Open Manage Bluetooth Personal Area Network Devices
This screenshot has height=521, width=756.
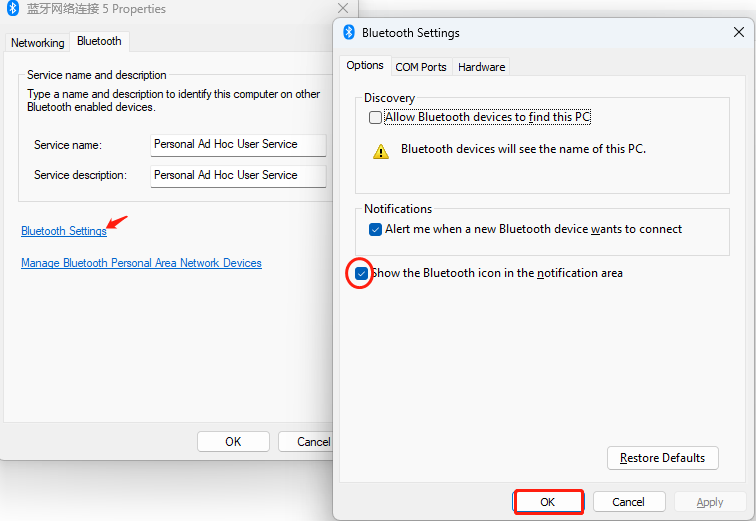[x=141, y=263]
